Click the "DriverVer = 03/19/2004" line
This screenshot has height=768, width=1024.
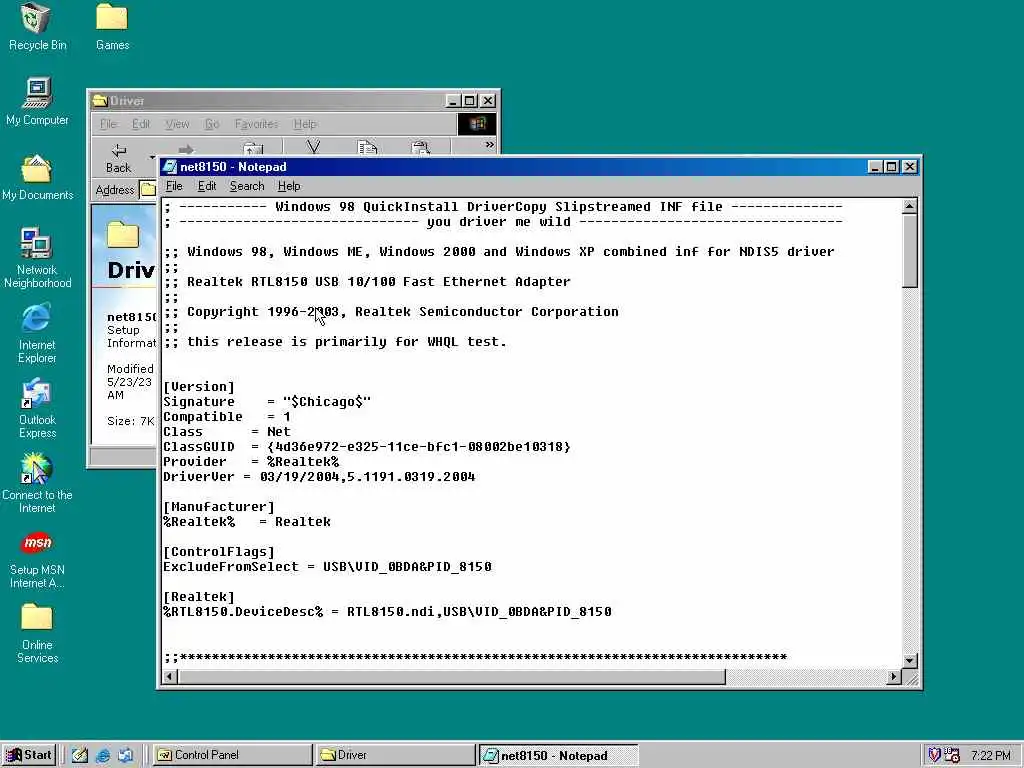319,477
